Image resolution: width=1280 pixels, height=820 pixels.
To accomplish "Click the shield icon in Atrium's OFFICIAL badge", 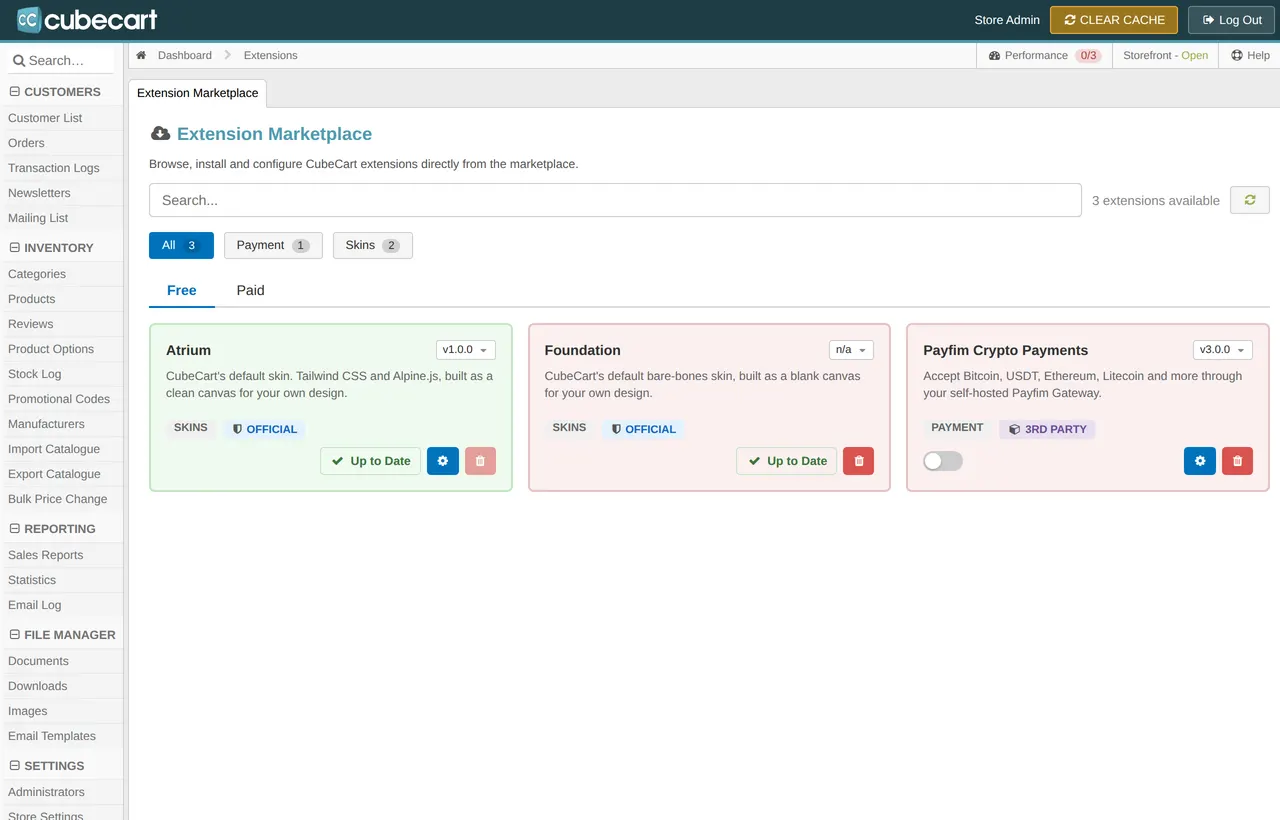I will tap(237, 429).
